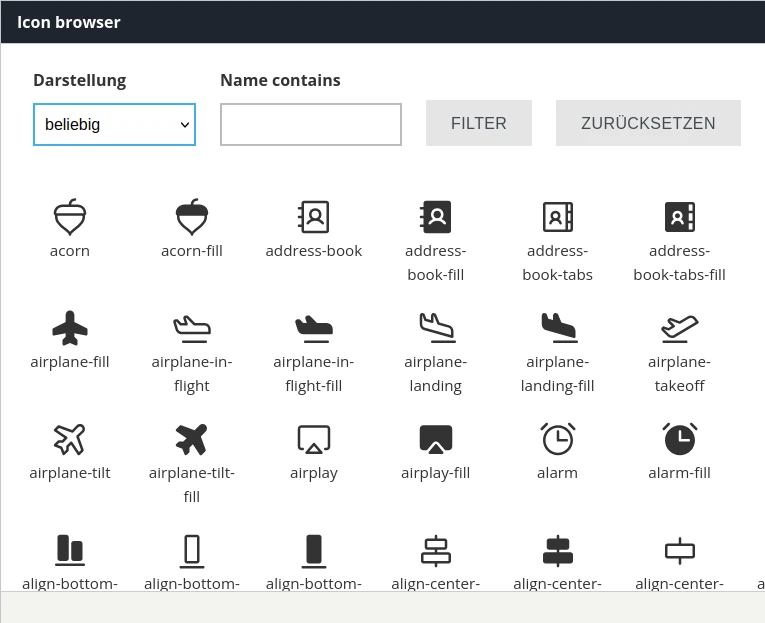
Task: Choose the filled single-bar align-bottom icon
Action: point(314,551)
